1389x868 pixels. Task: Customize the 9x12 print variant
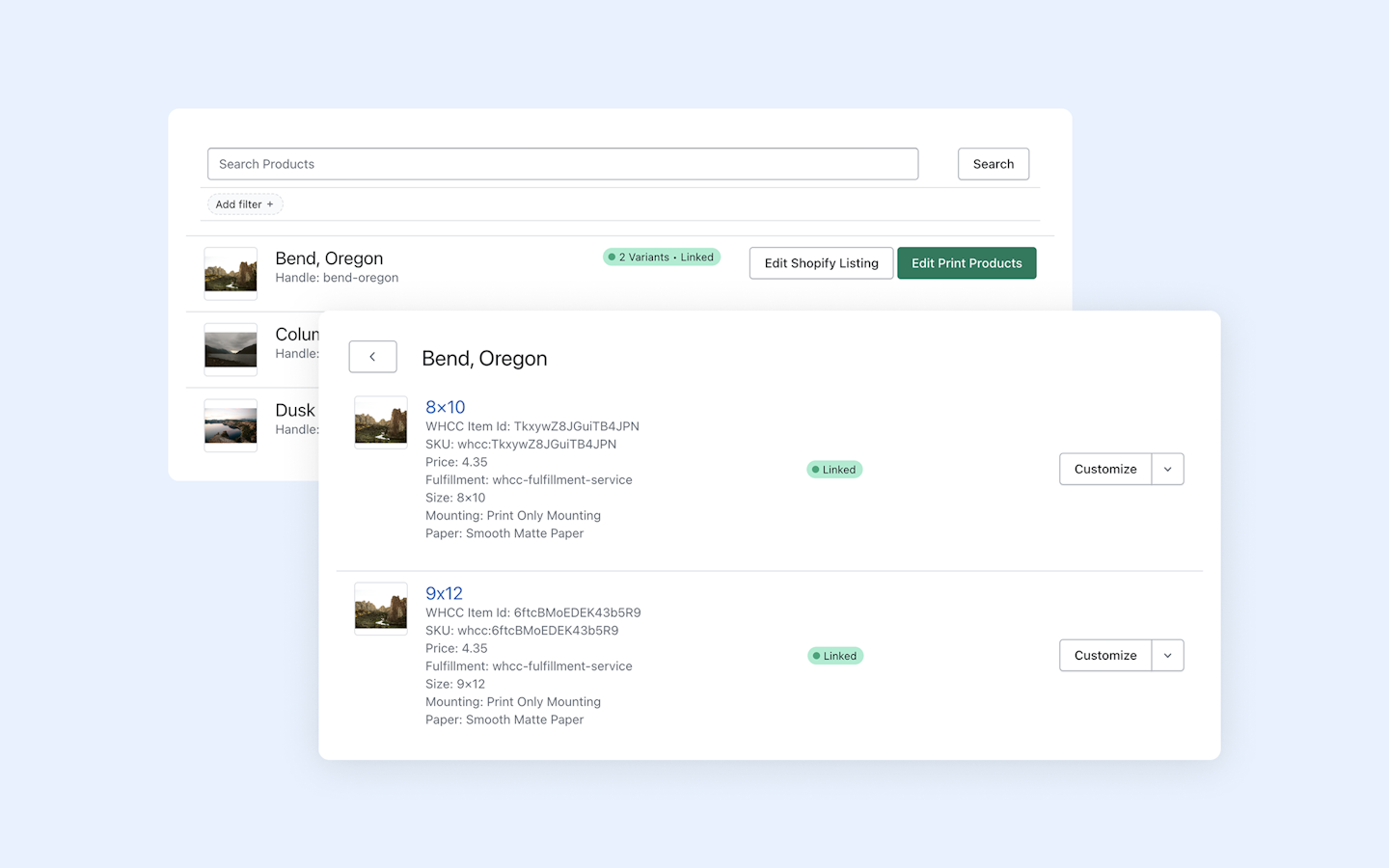(x=1104, y=655)
